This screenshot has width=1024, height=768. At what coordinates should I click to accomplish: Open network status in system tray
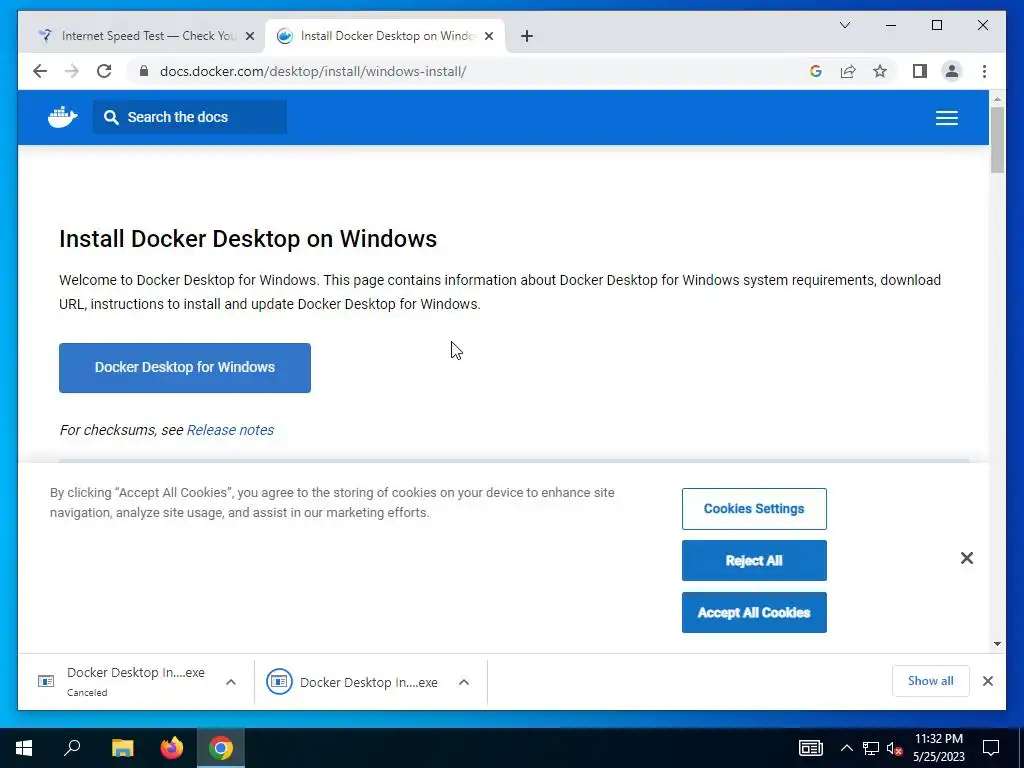point(871,748)
